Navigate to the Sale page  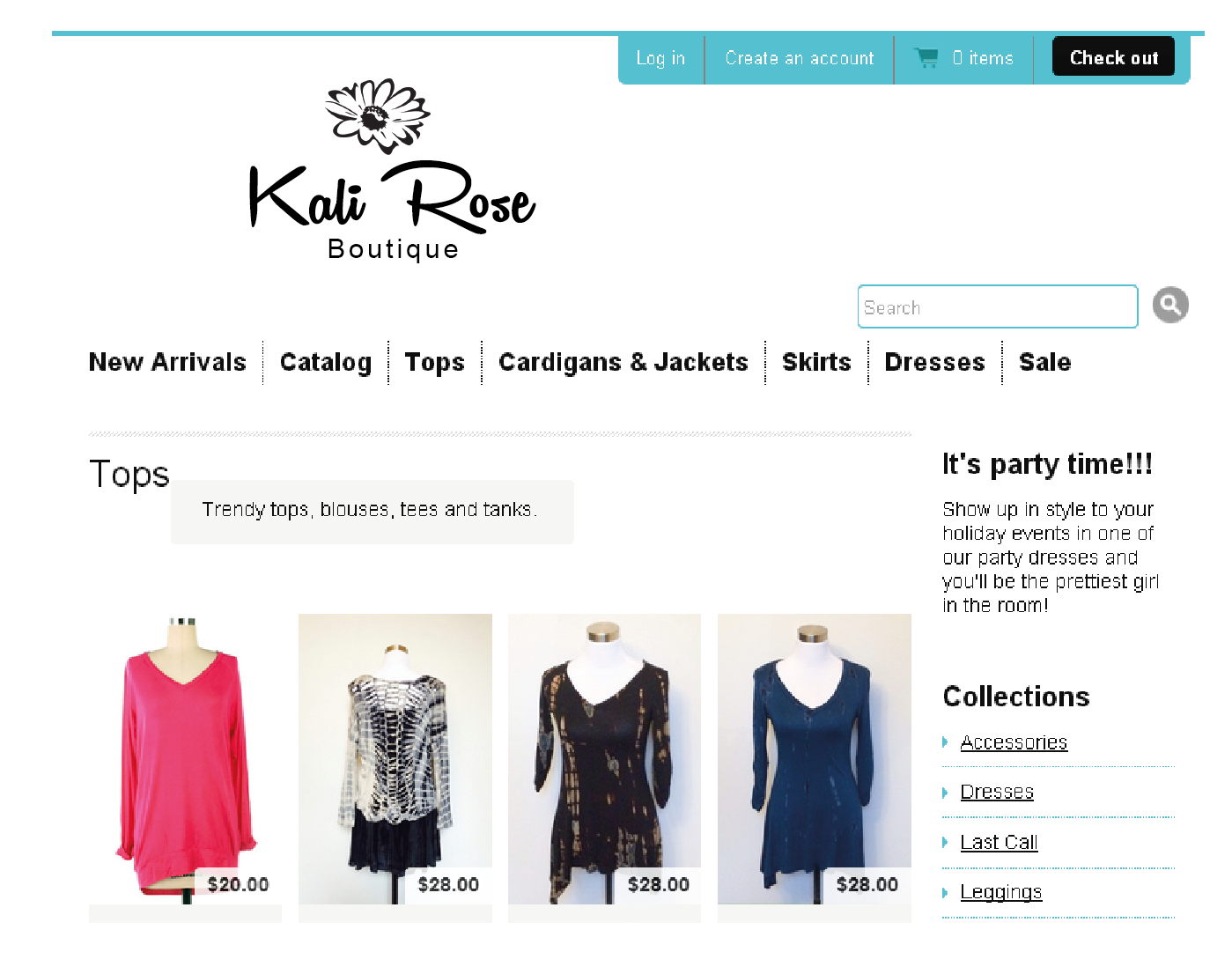tap(1044, 362)
